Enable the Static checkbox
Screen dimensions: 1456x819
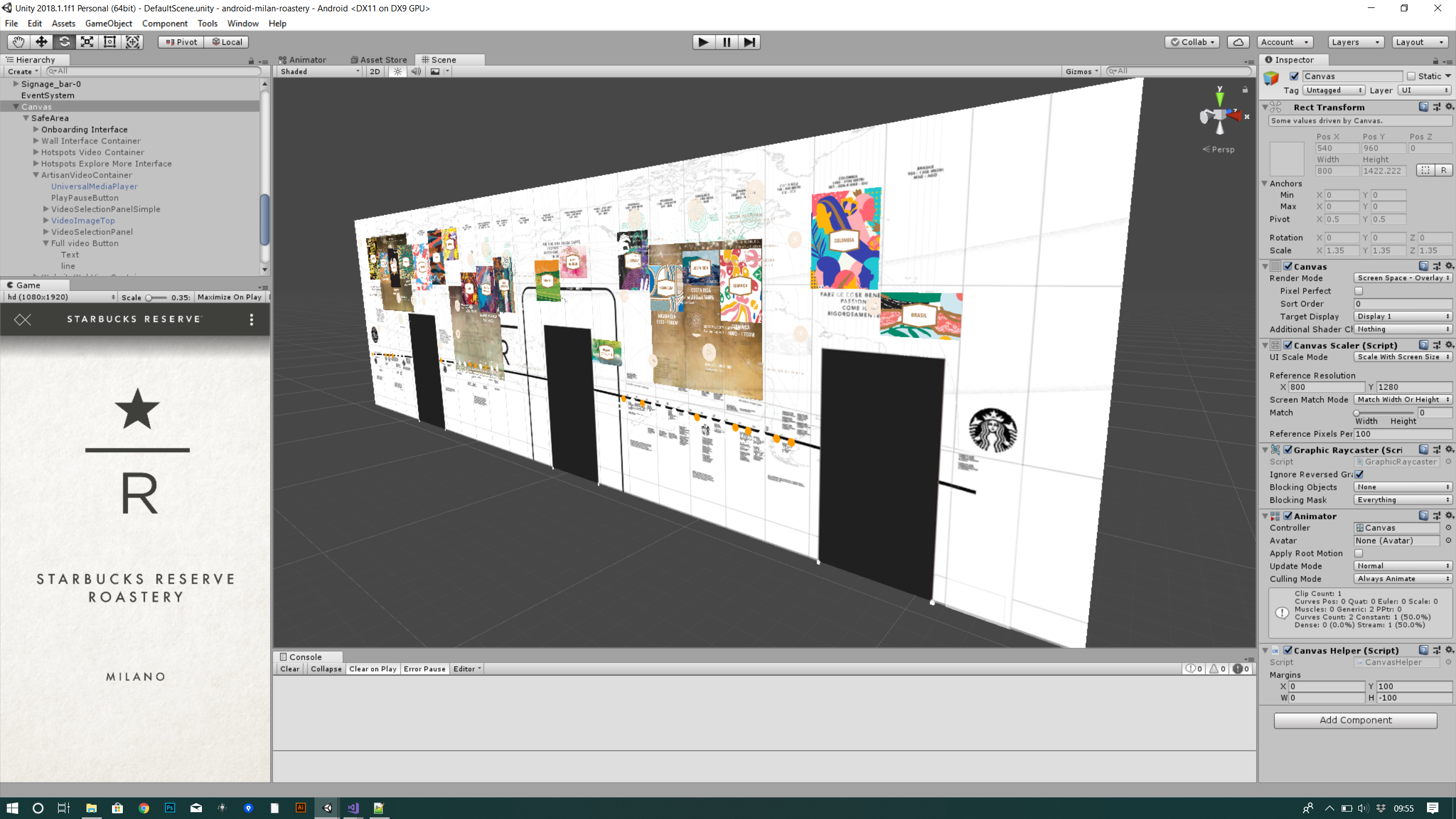pos(1411,76)
